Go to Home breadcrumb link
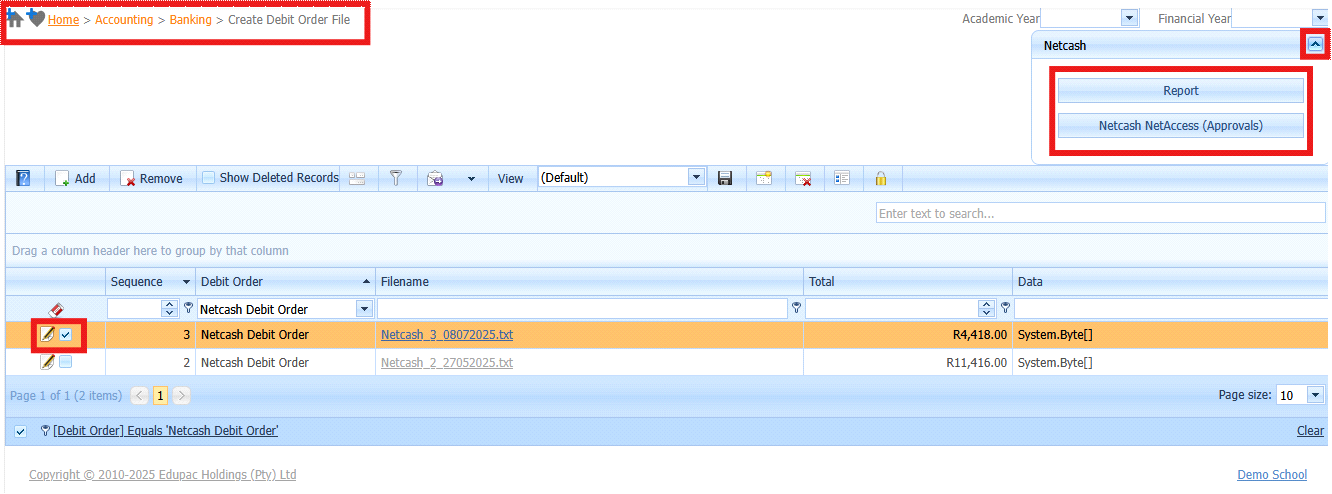The image size is (1332, 494). 63,19
